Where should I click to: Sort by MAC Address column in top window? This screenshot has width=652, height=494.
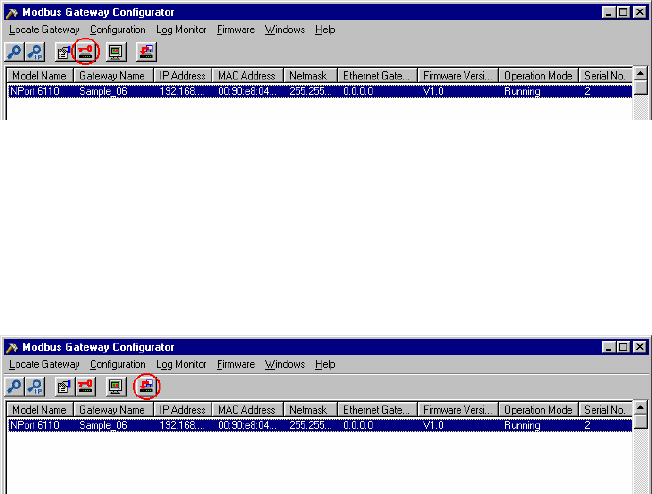pyautogui.click(x=248, y=76)
